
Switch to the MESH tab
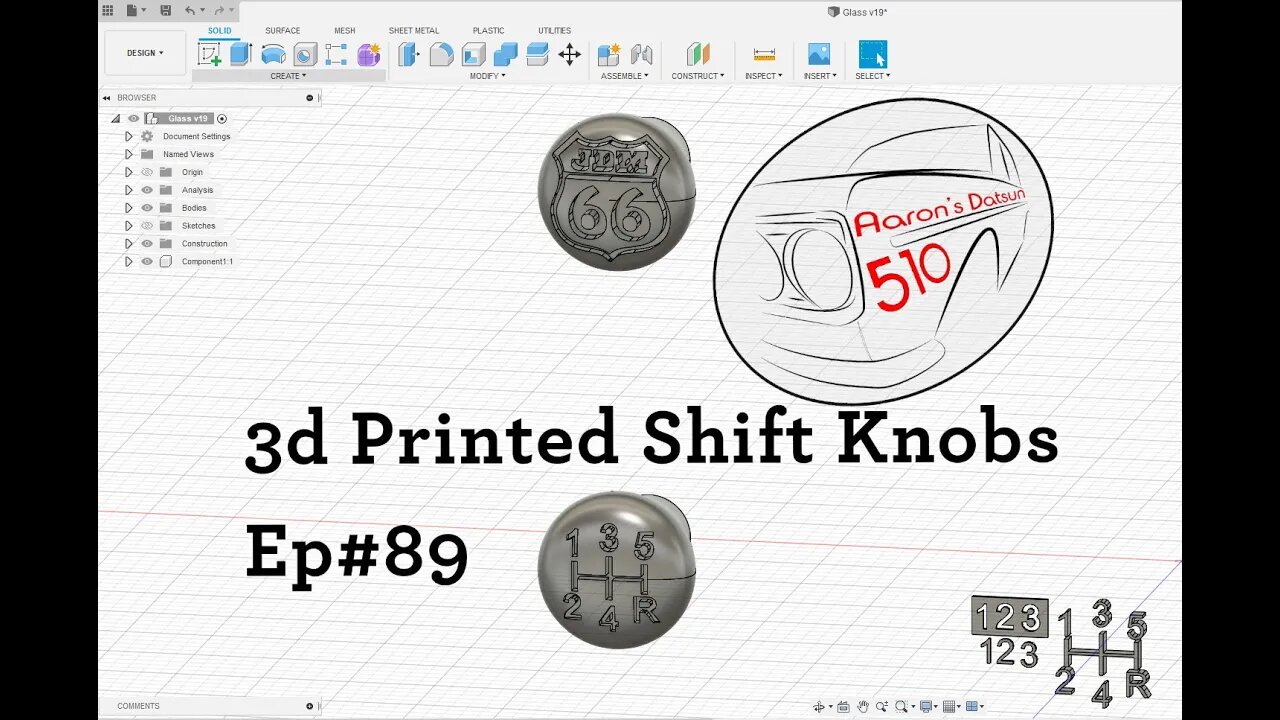tap(344, 31)
